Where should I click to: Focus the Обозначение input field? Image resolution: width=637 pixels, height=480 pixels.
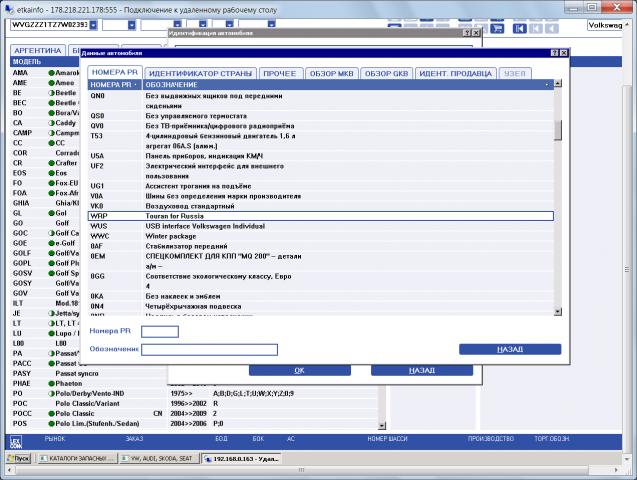pos(210,350)
